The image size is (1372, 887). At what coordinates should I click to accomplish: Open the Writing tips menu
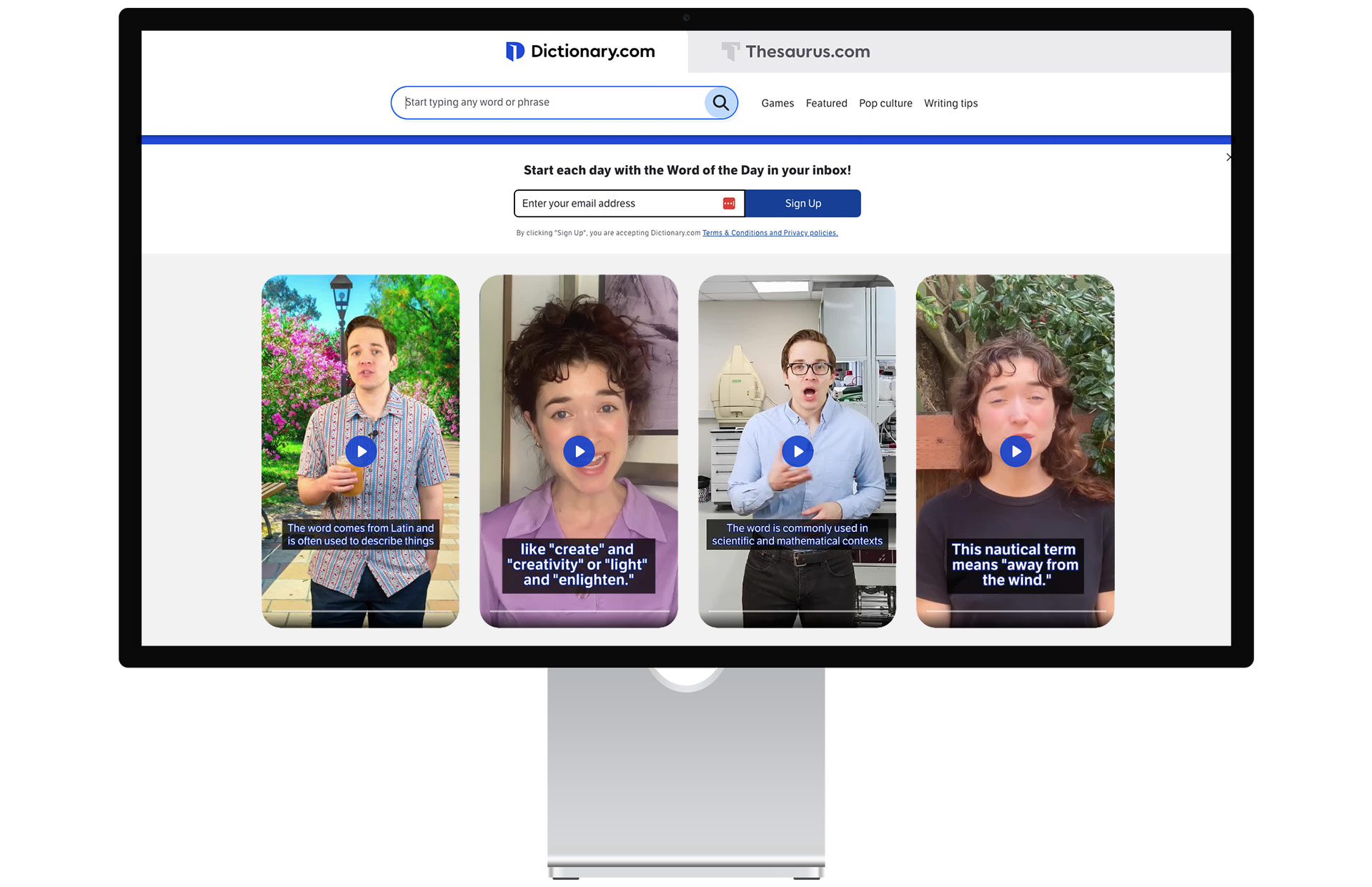tap(950, 104)
